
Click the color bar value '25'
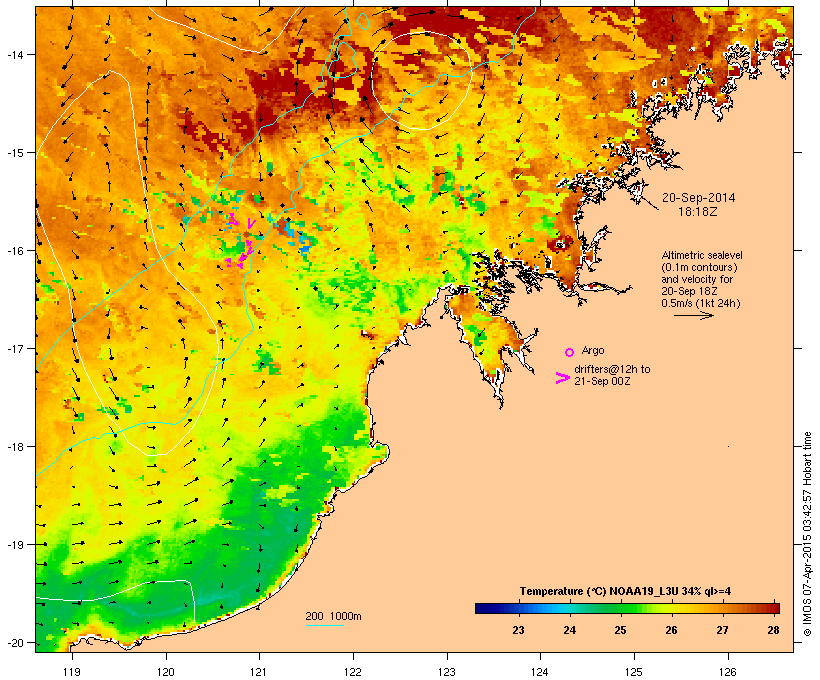tap(620, 630)
